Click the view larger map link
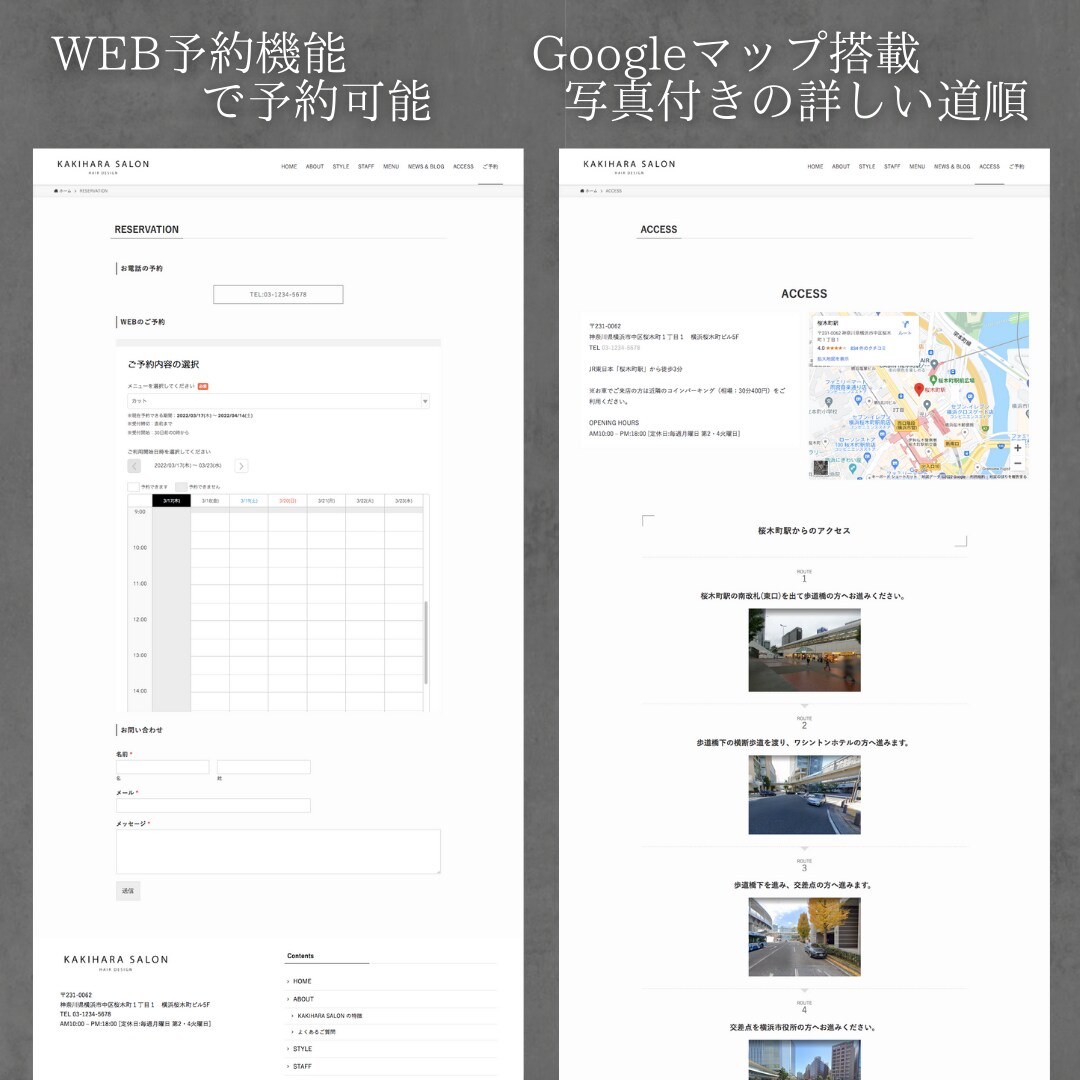Image resolution: width=1080 pixels, height=1080 pixels. click(x=833, y=359)
